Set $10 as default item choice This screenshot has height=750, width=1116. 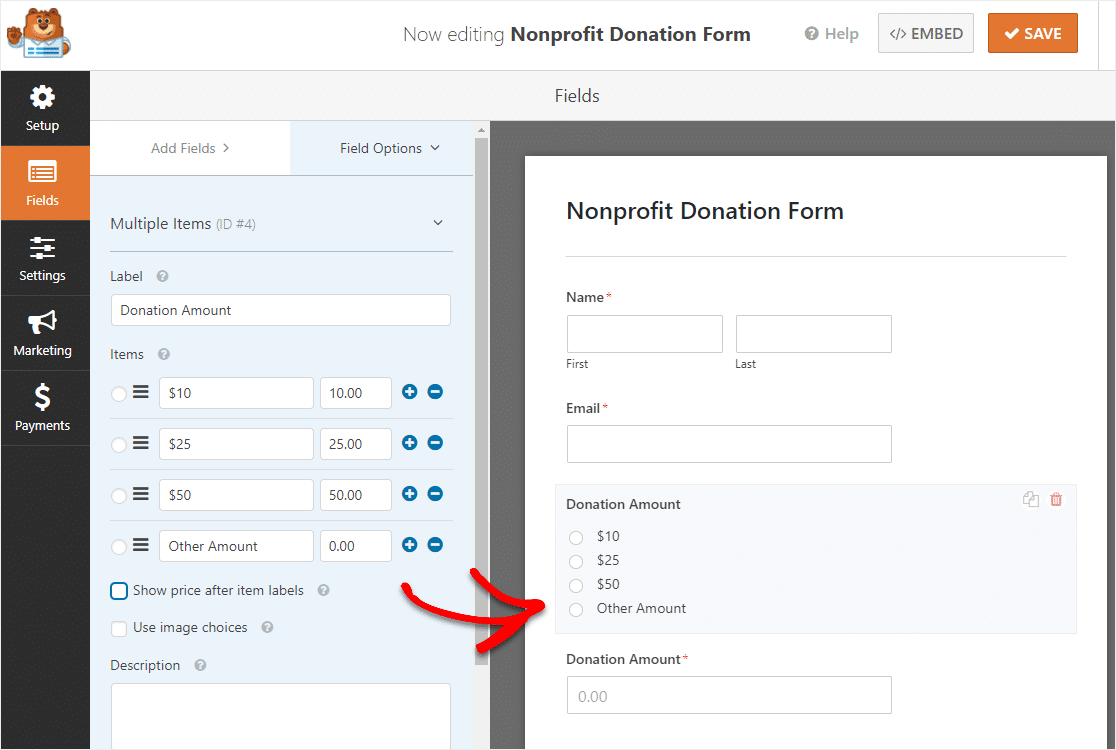pos(119,394)
